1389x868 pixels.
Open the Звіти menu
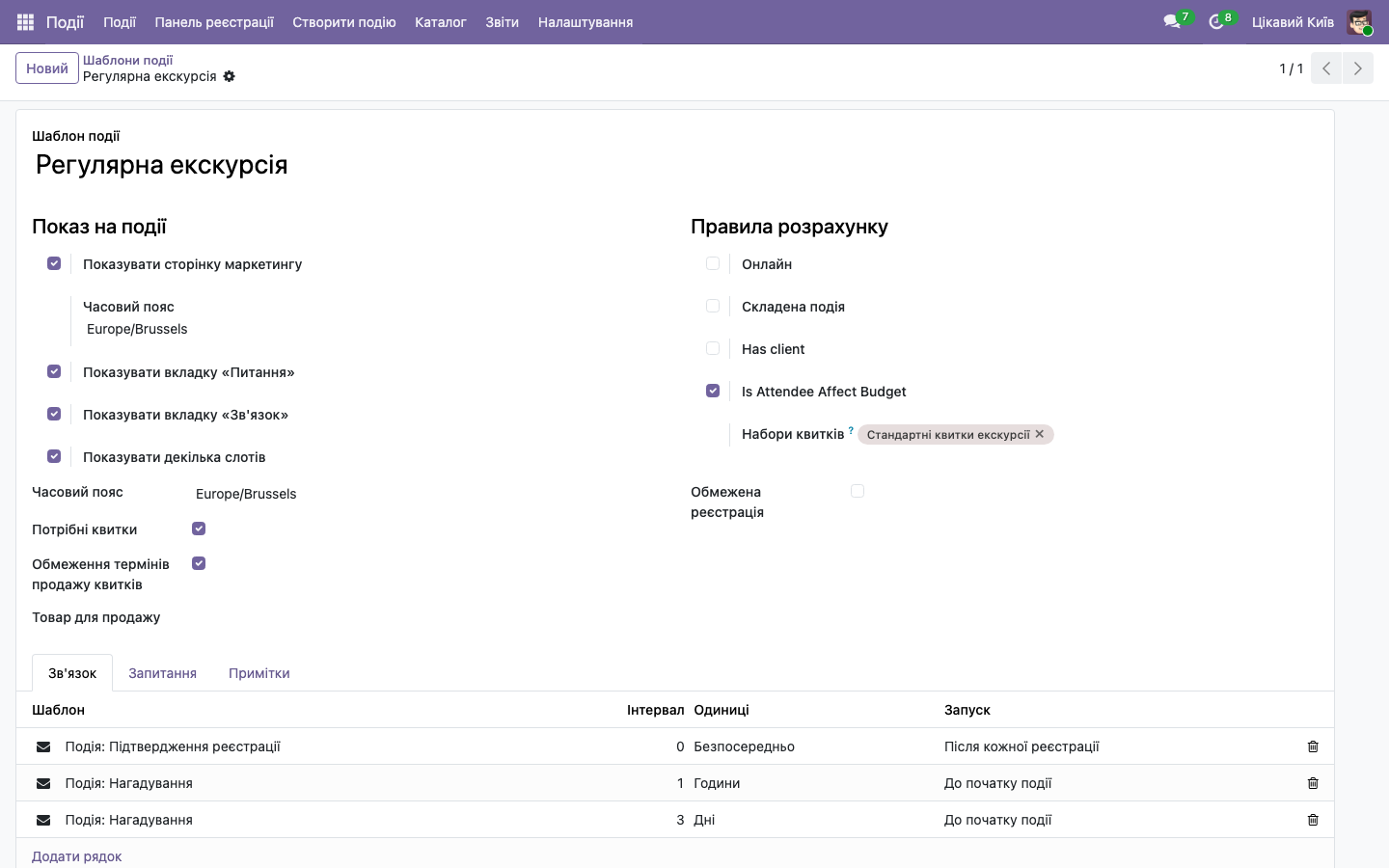click(503, 22)
